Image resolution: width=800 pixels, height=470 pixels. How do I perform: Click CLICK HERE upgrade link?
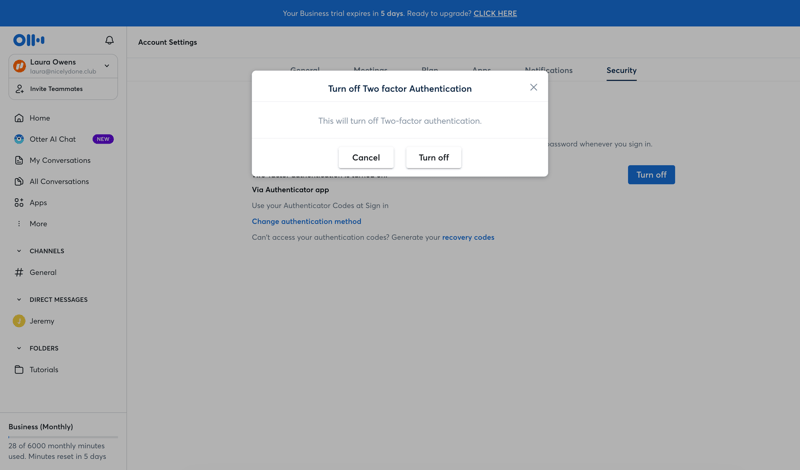coord(495,13)
